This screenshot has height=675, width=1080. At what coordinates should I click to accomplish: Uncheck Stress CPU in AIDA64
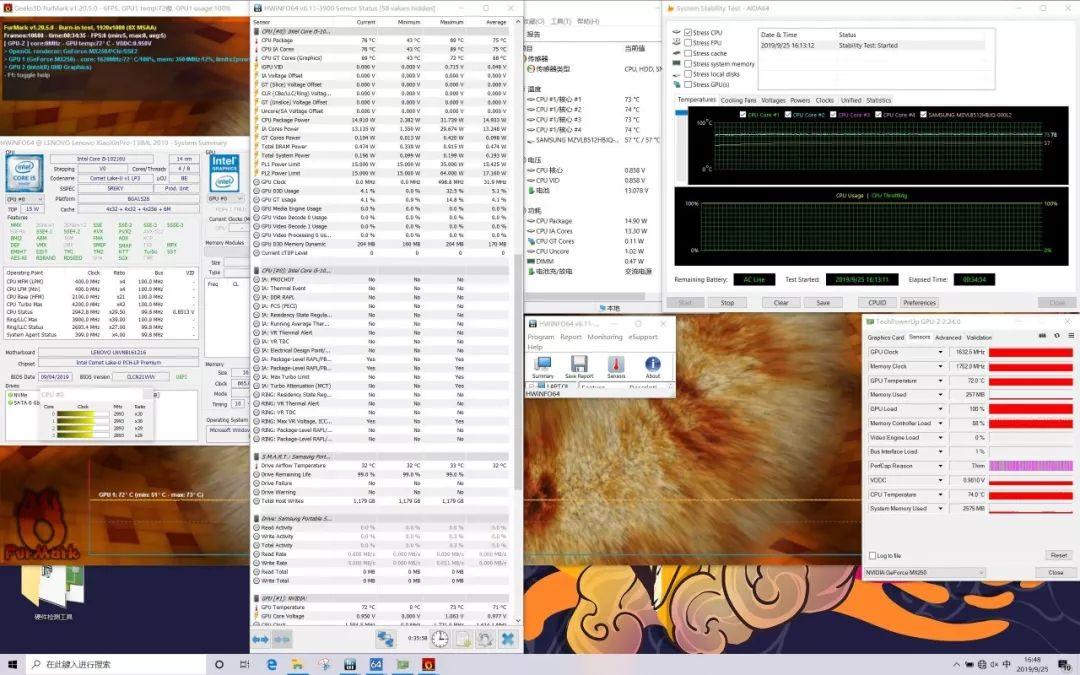tap(687, 32)
